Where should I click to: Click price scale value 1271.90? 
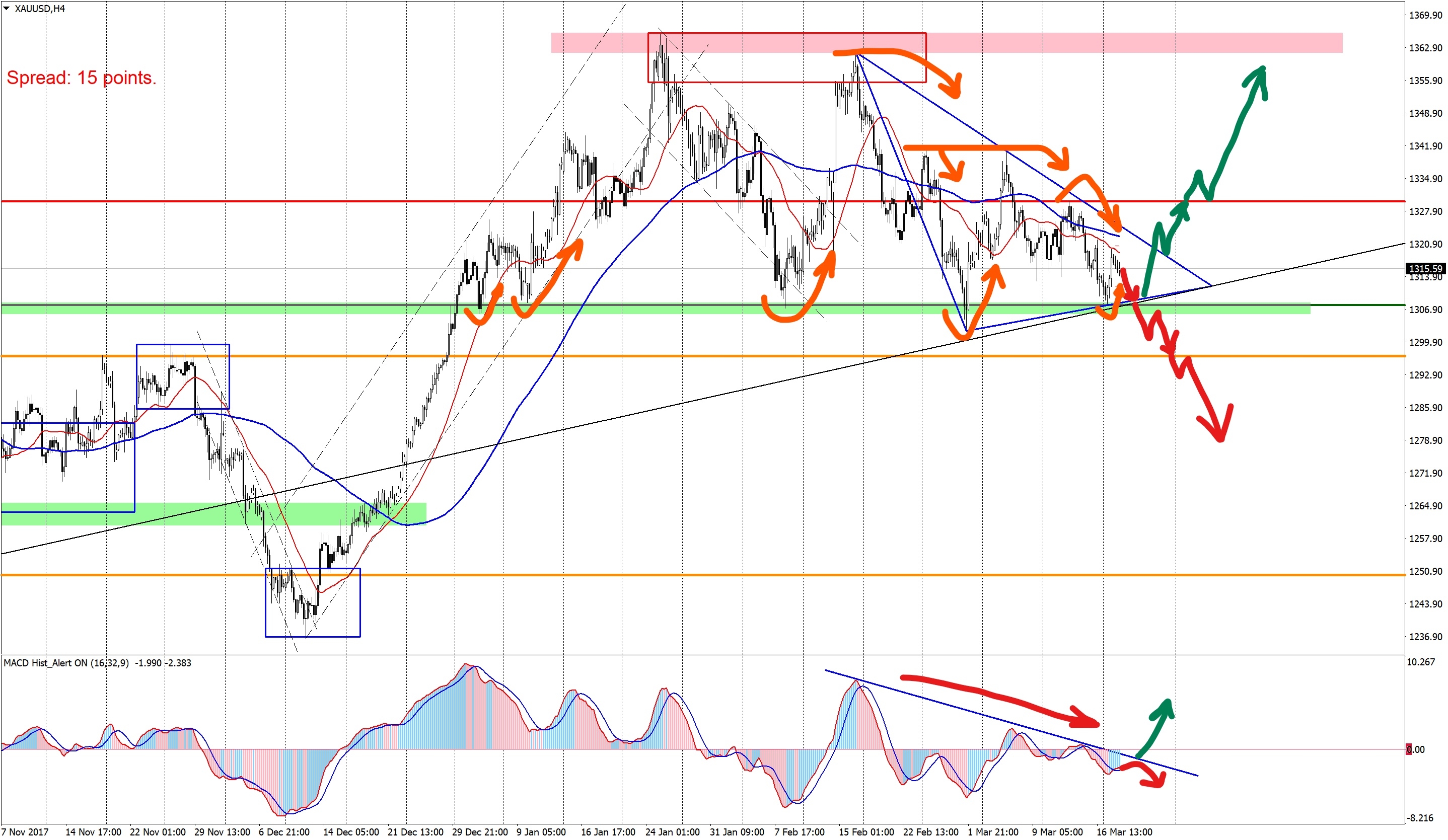click(x=1425, y=474)
